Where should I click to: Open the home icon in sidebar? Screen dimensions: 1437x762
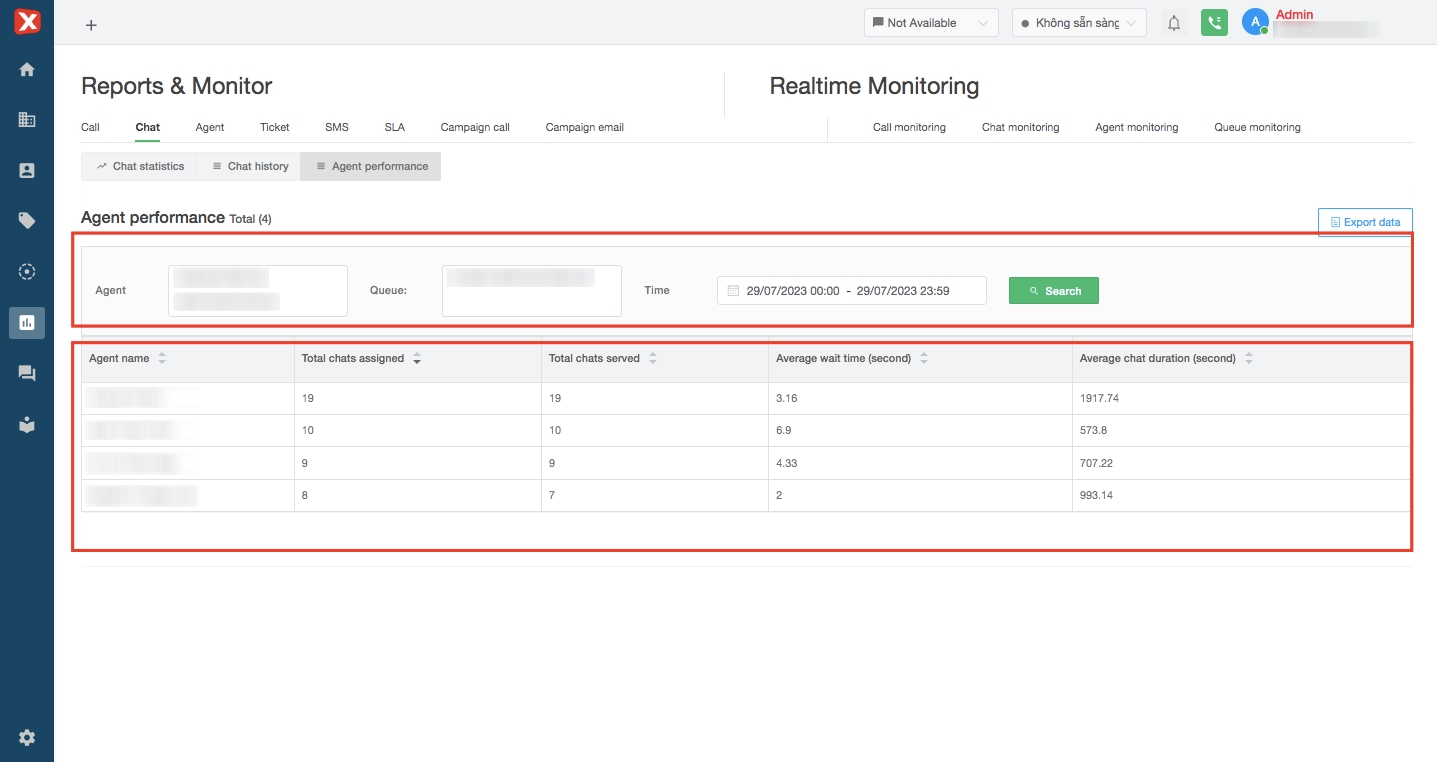tap(27, 69)
